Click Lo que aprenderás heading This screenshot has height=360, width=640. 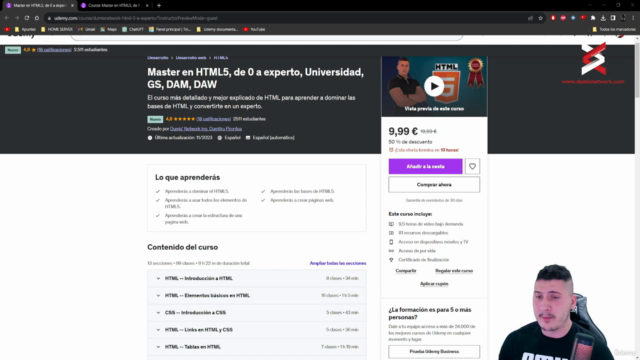pos(187,178)
